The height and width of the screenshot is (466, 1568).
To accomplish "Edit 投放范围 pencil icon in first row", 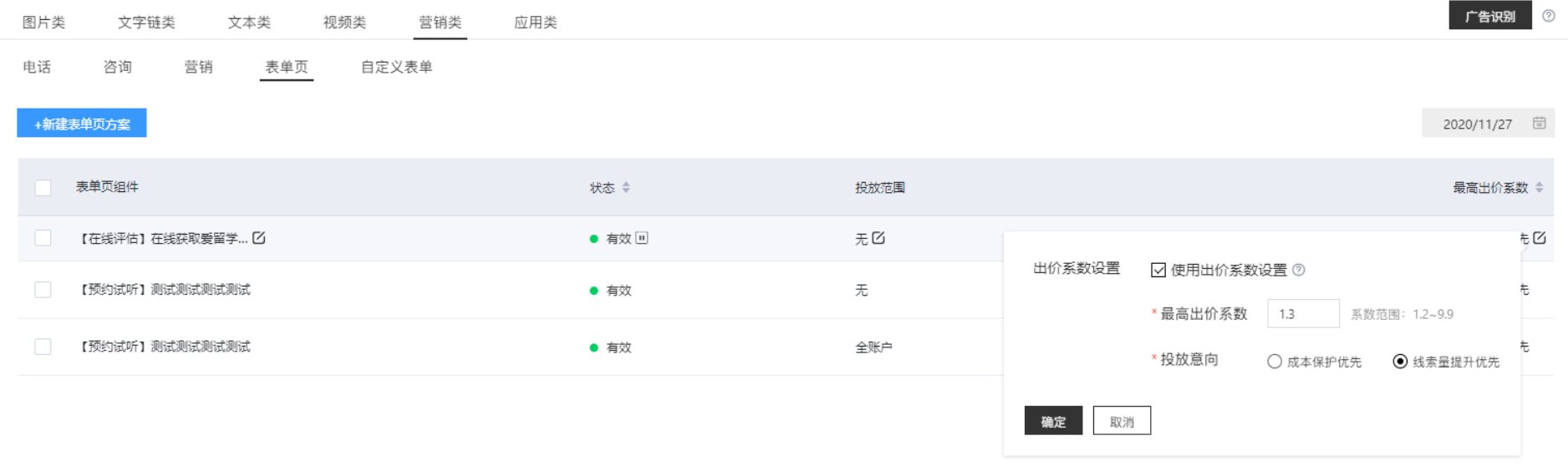I will 878,238.
